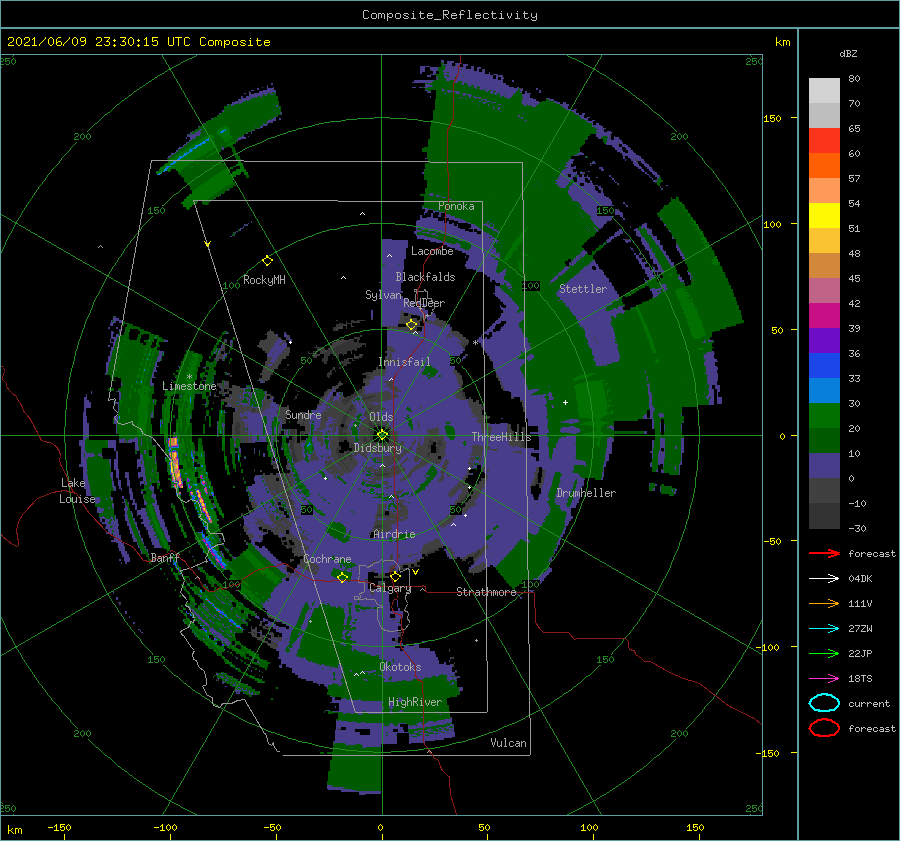Viewport: 900px width, 841px height.
Task: Select the green 22JP arrow legend icon
Action: [824, 653]
